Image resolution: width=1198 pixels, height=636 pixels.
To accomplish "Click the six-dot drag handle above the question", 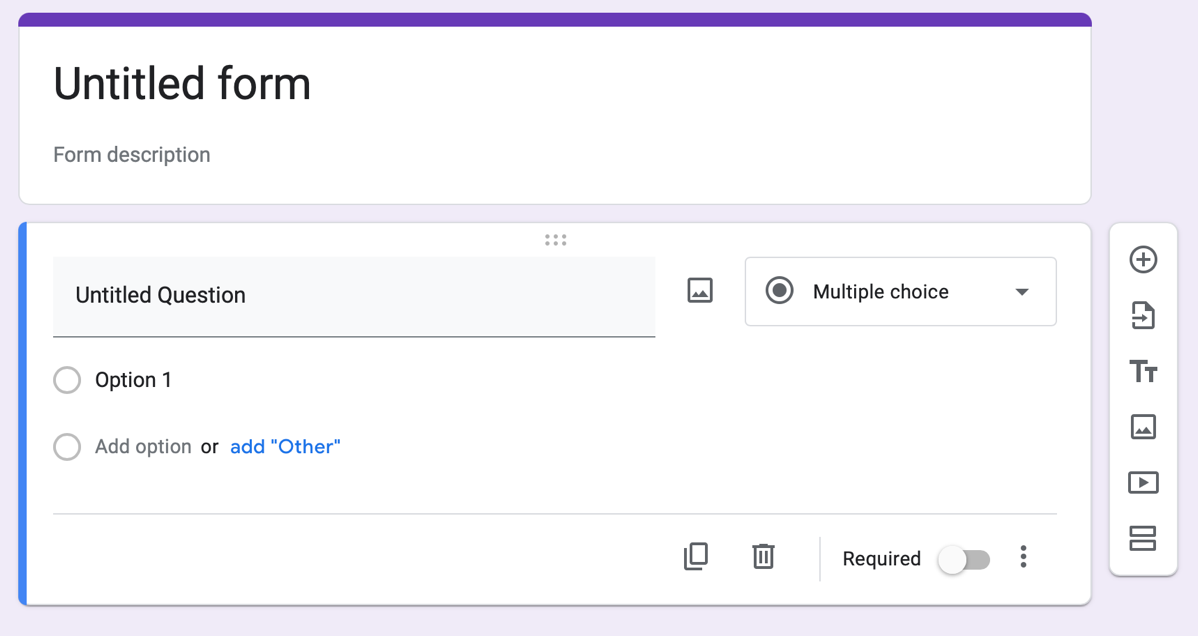I will (556, 240).
